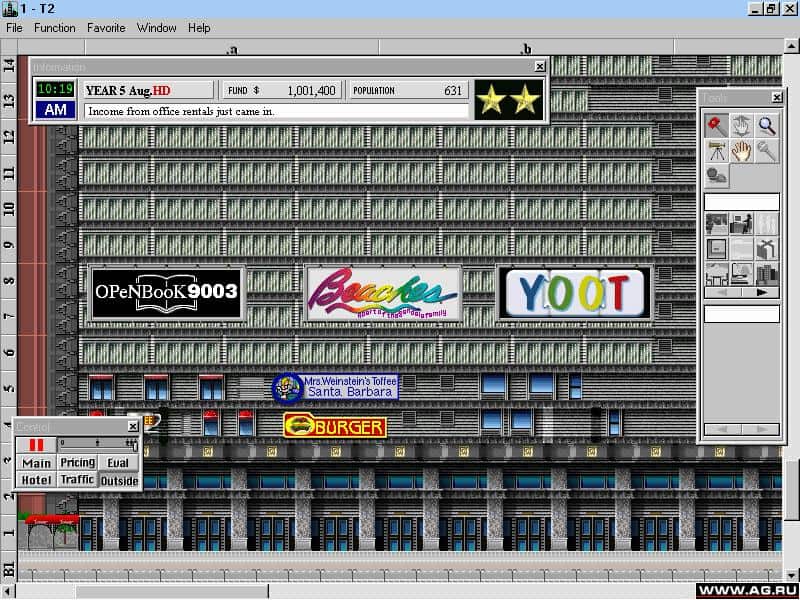This screenshot has width=800, height=600.
Task: Select the telescope on tripod tool
Action: tap(716, 151)
